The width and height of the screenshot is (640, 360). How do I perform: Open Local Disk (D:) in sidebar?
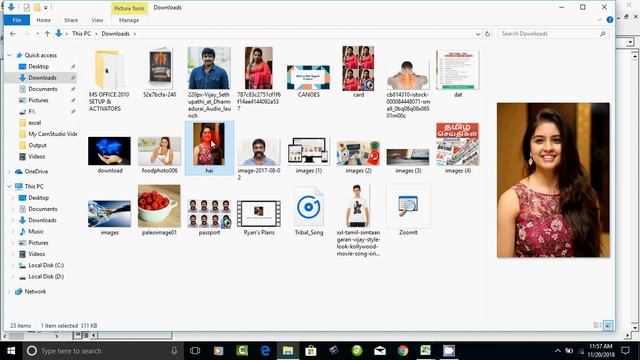click(x=46, y=277)
